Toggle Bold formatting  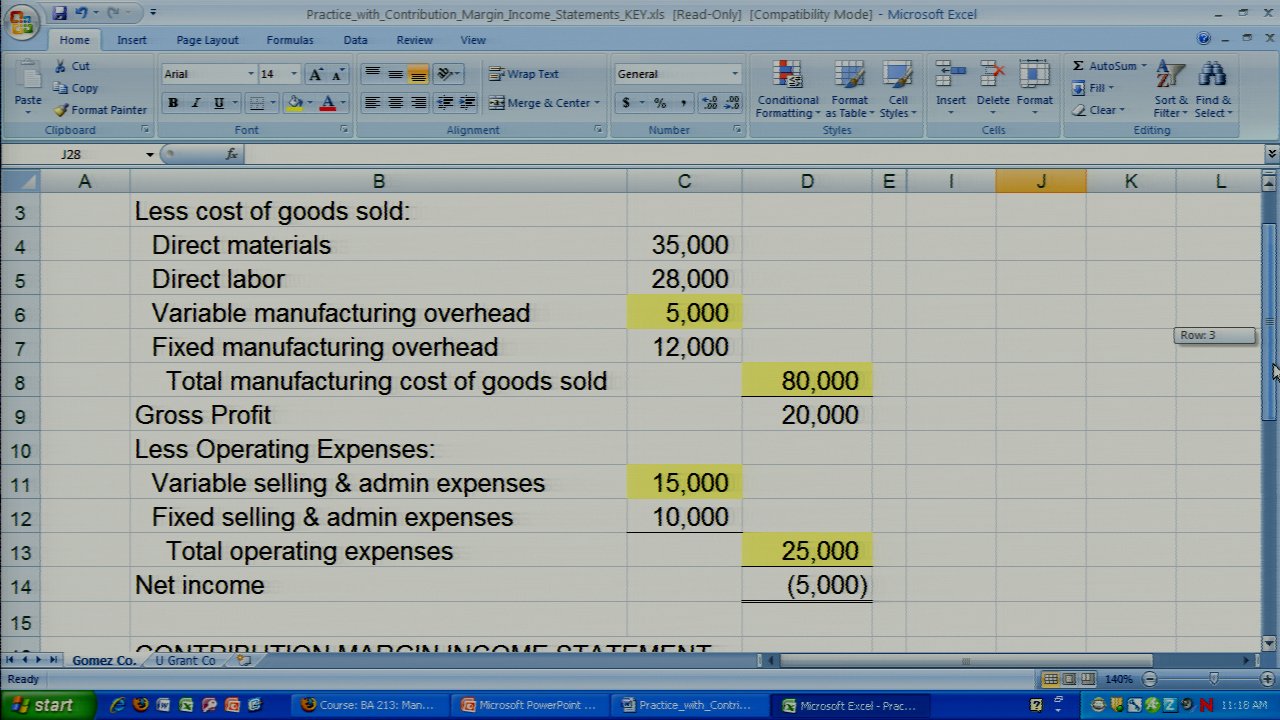[173, 103]
